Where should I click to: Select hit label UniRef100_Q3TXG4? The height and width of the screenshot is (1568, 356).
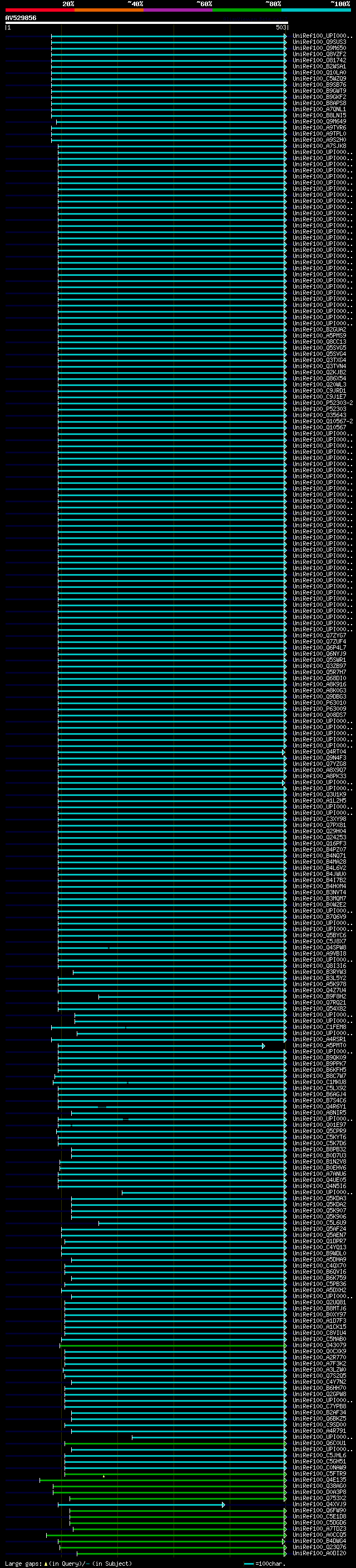319,360
